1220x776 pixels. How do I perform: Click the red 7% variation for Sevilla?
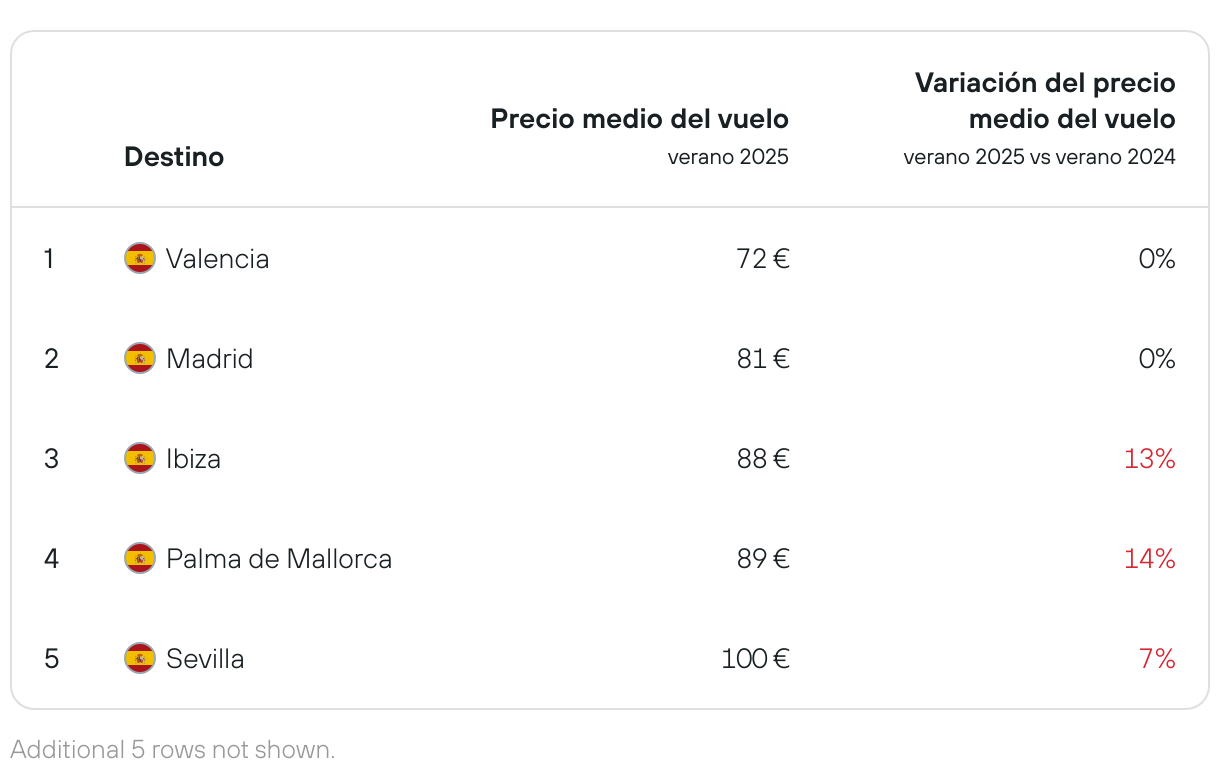click(1157, 658)
